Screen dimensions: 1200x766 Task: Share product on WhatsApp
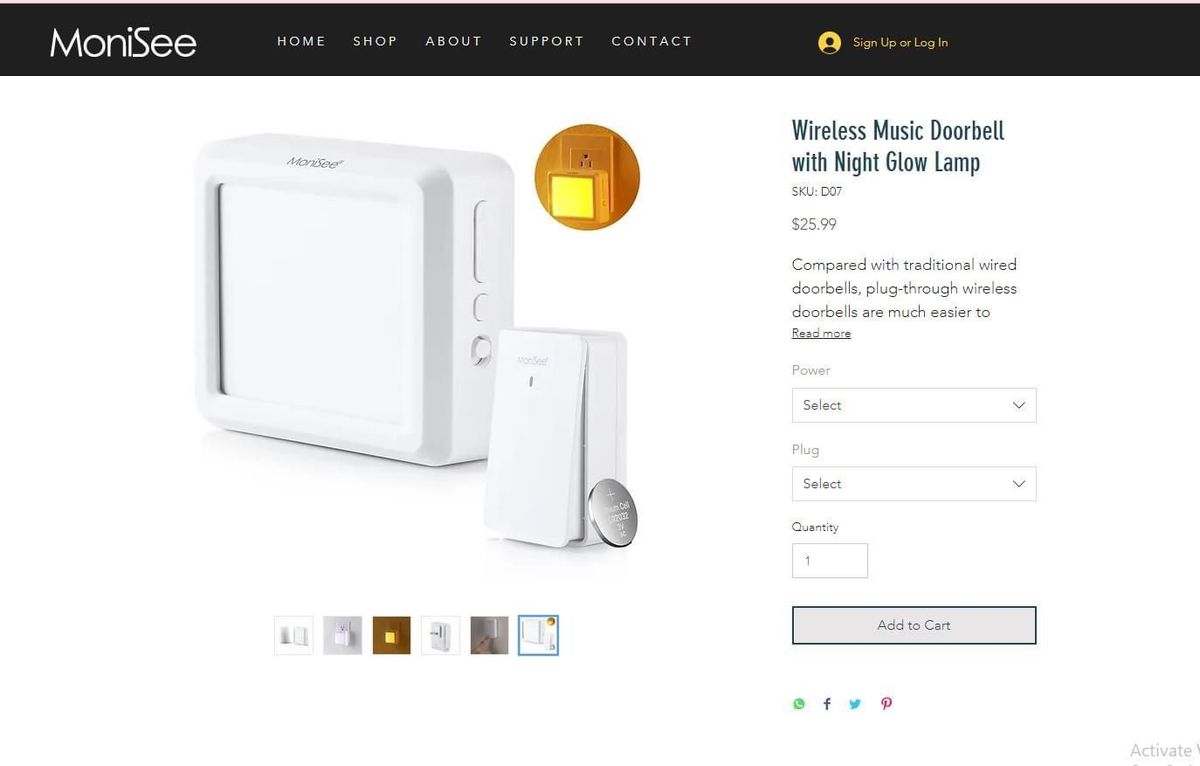tap(799, 704)
